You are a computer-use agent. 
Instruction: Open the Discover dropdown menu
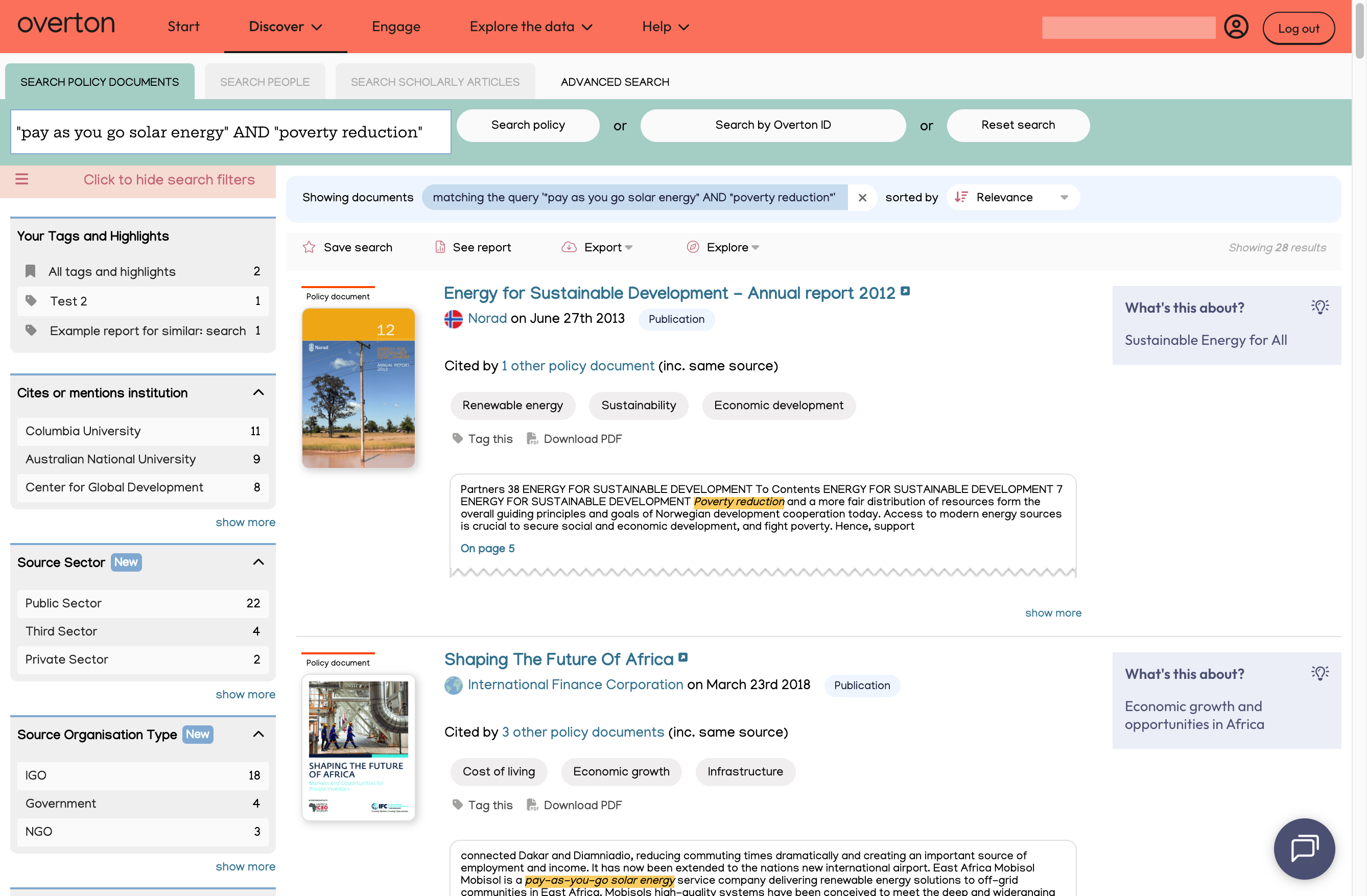coord(285,27)
